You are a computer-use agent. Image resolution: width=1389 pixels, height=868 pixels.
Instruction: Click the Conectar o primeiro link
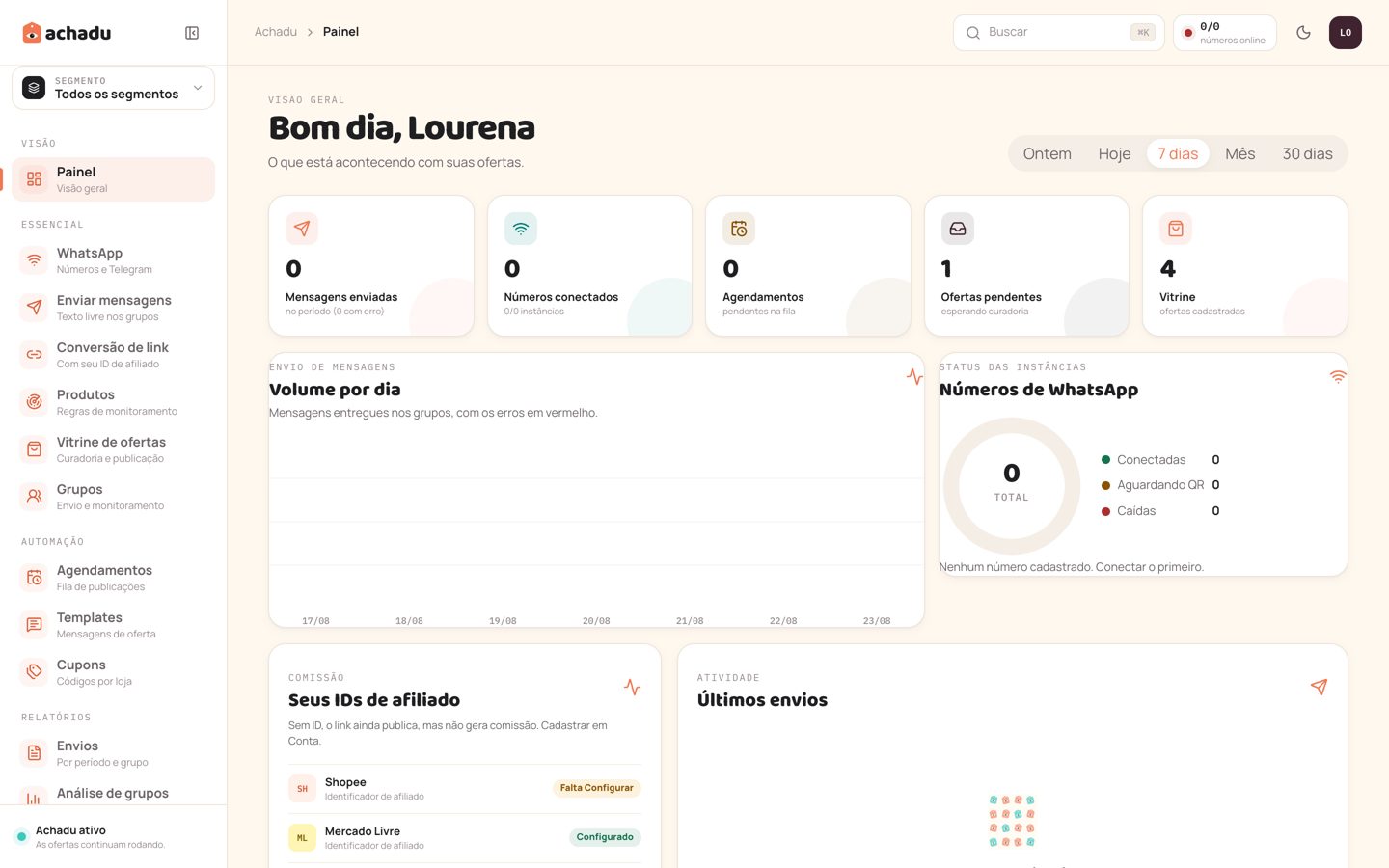(1150, 567)
